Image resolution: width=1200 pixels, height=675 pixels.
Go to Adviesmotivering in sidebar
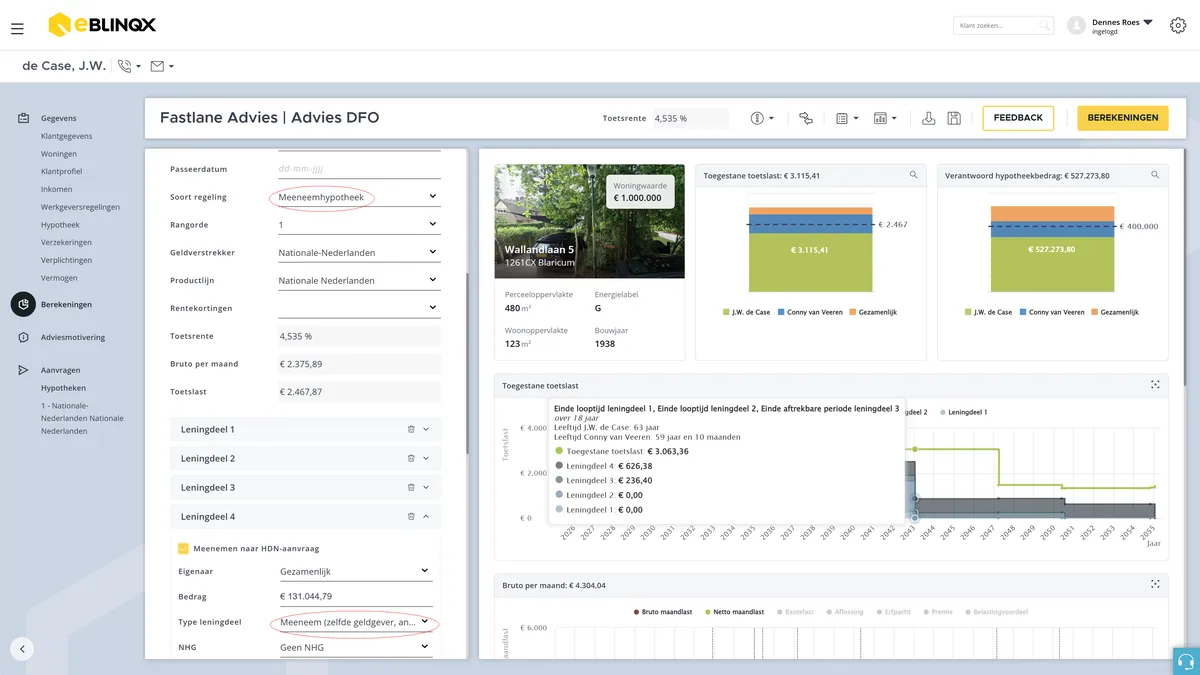tap(73, 337)
